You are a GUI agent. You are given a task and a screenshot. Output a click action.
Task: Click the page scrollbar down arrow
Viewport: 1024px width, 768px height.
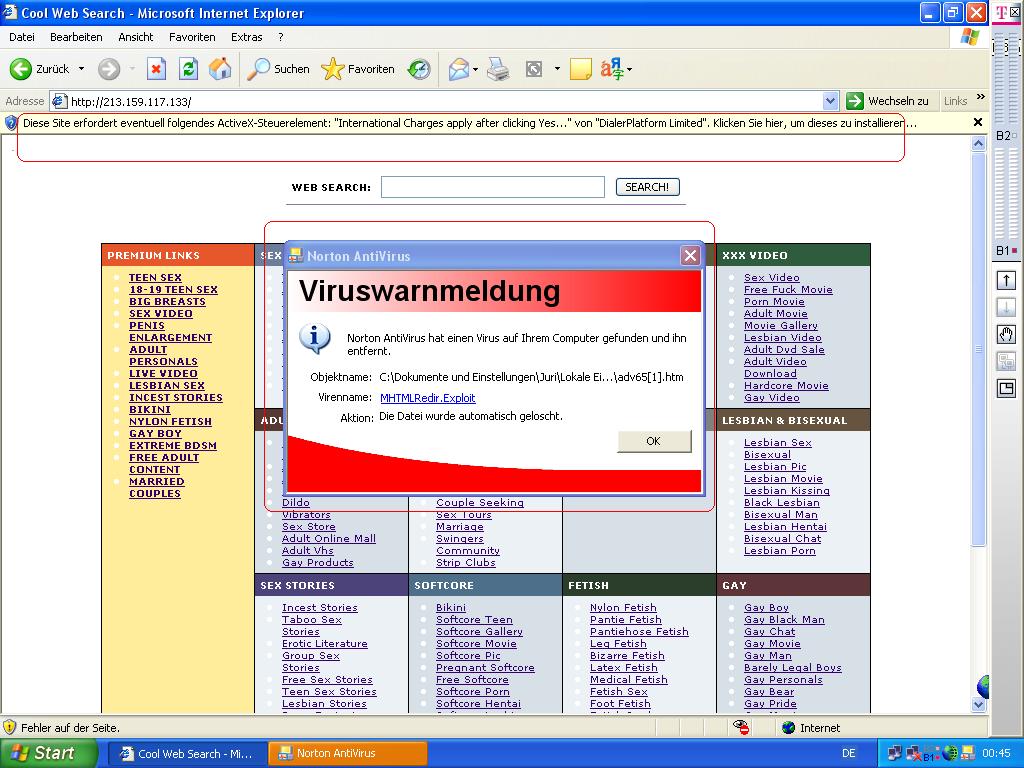tap(978, 705)
